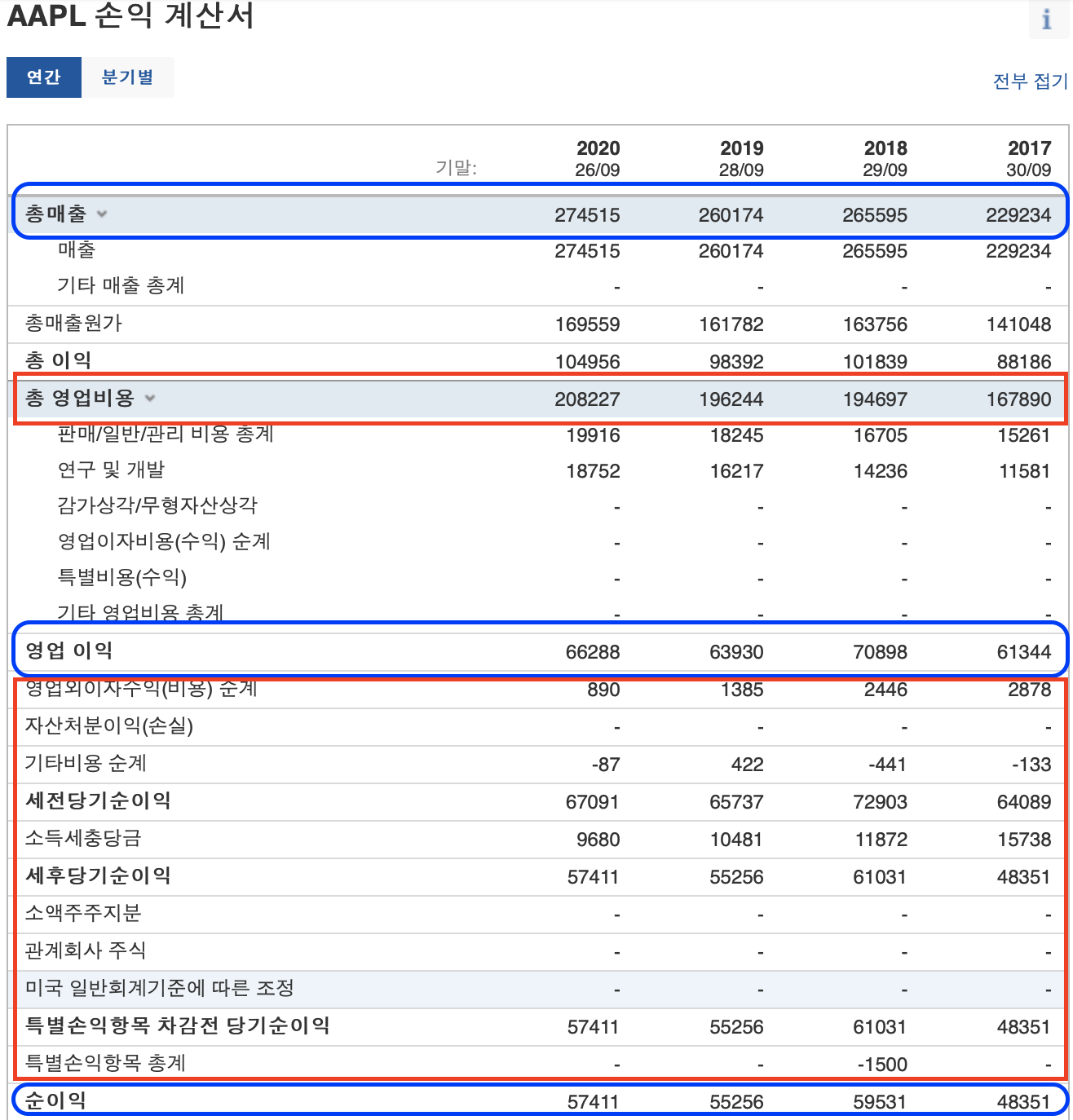This screenshot has width=1073, height=1120.
Task: Click the 기타 매출 총계 label
Action: tap(121, 285)
